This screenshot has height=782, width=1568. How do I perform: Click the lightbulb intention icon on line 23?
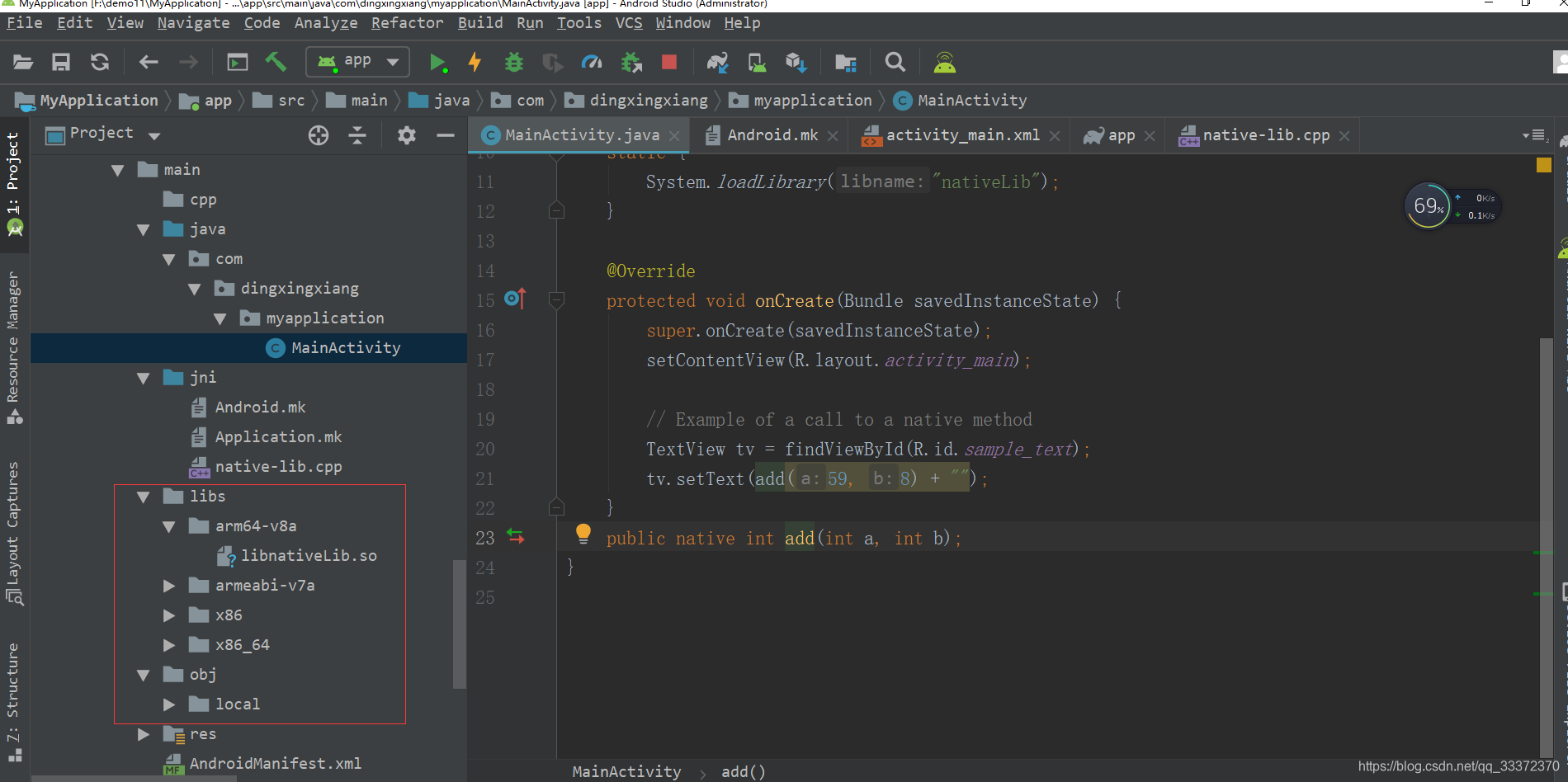(583, 534)
